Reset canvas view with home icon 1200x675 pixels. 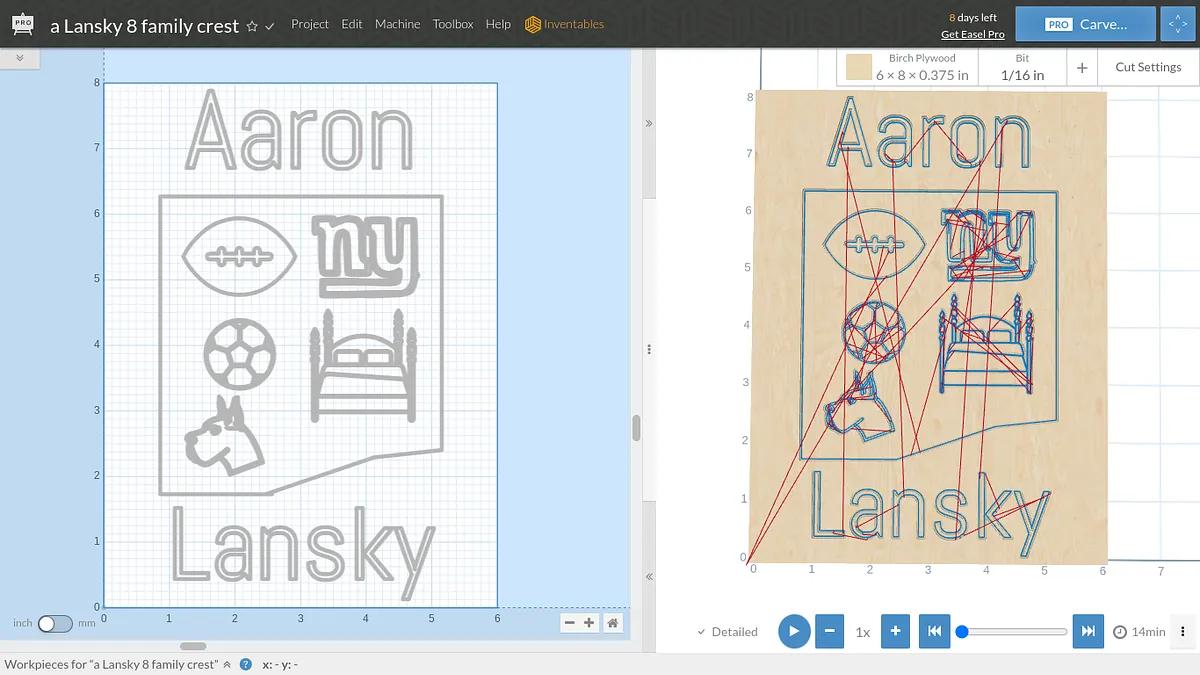pos(613,623)
